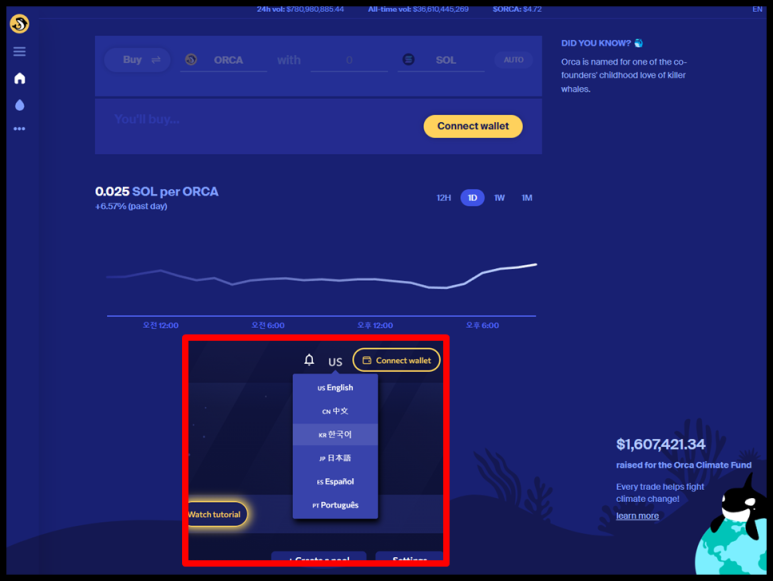Open the learn more link
This screenshot has width=773, height=581.
(637, 516)
